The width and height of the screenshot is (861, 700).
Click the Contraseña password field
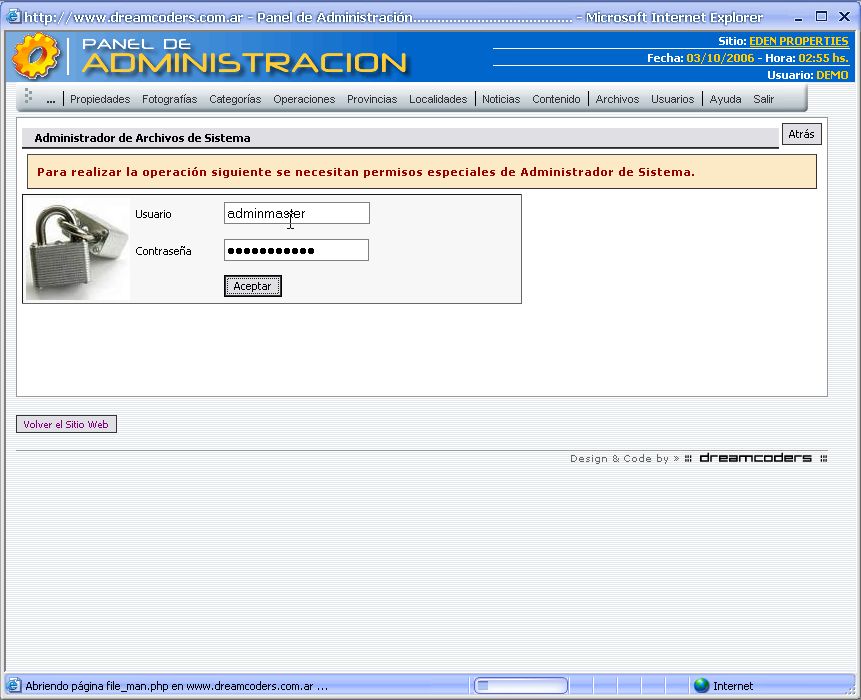[296, 250]
